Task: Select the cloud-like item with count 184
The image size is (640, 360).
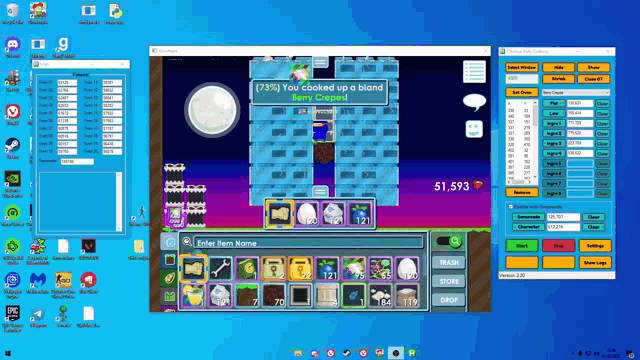Action: [x=380, y=296]
